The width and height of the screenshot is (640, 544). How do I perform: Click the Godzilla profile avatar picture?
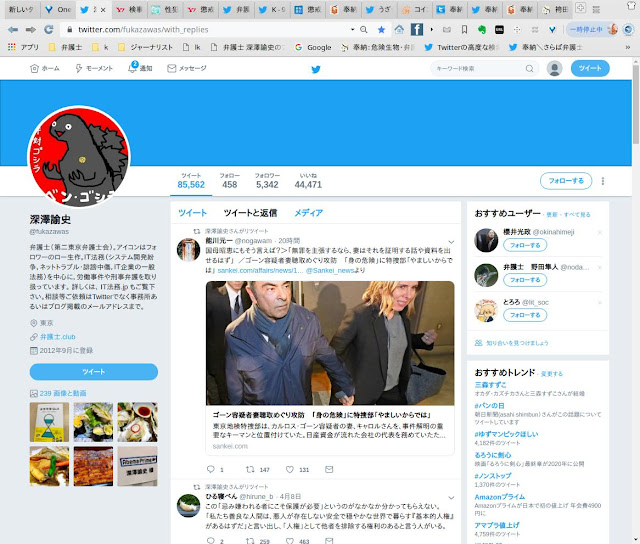pos(79,157)
